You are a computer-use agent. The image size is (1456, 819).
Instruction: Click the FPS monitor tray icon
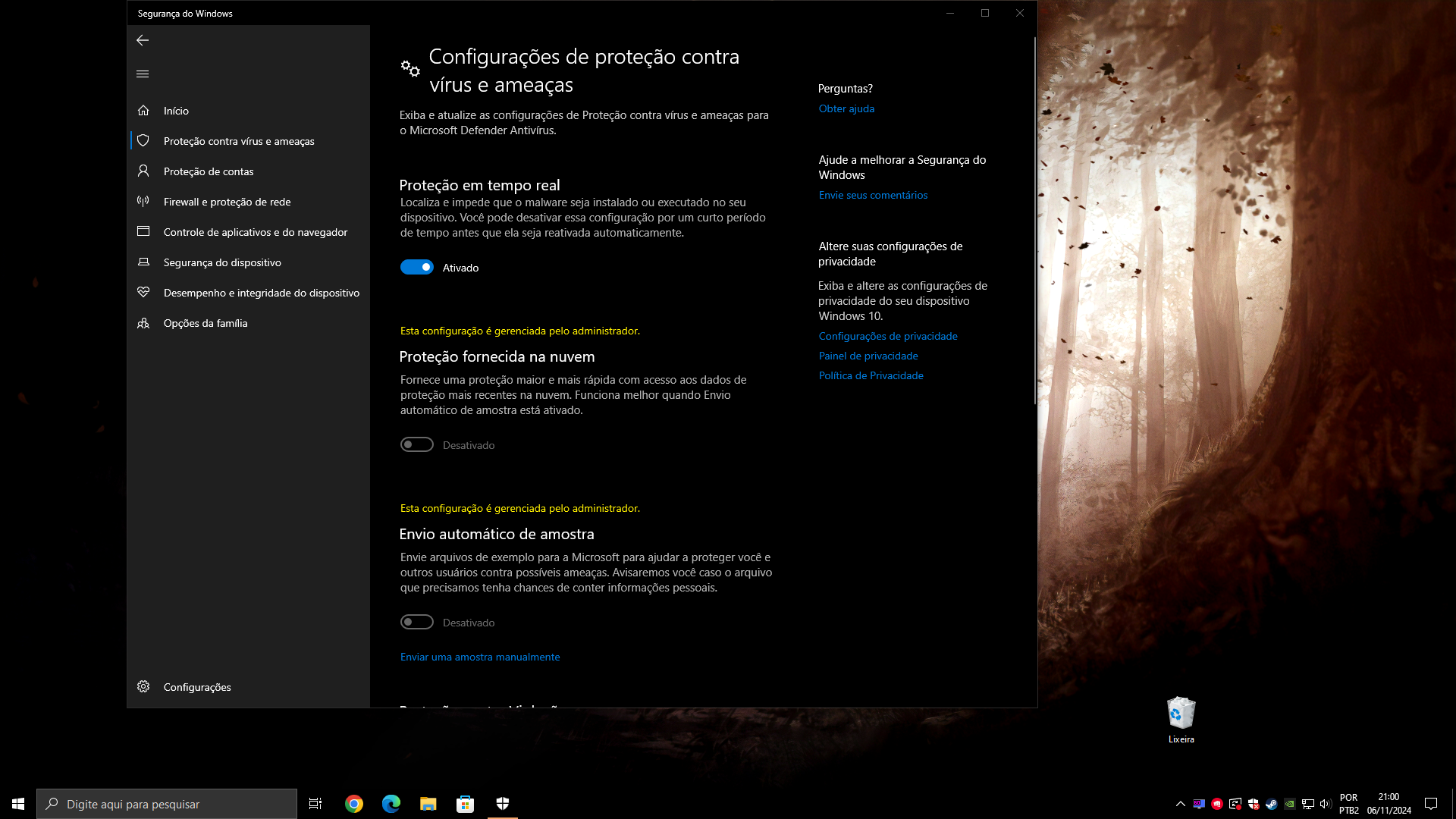pos(1199,804)
